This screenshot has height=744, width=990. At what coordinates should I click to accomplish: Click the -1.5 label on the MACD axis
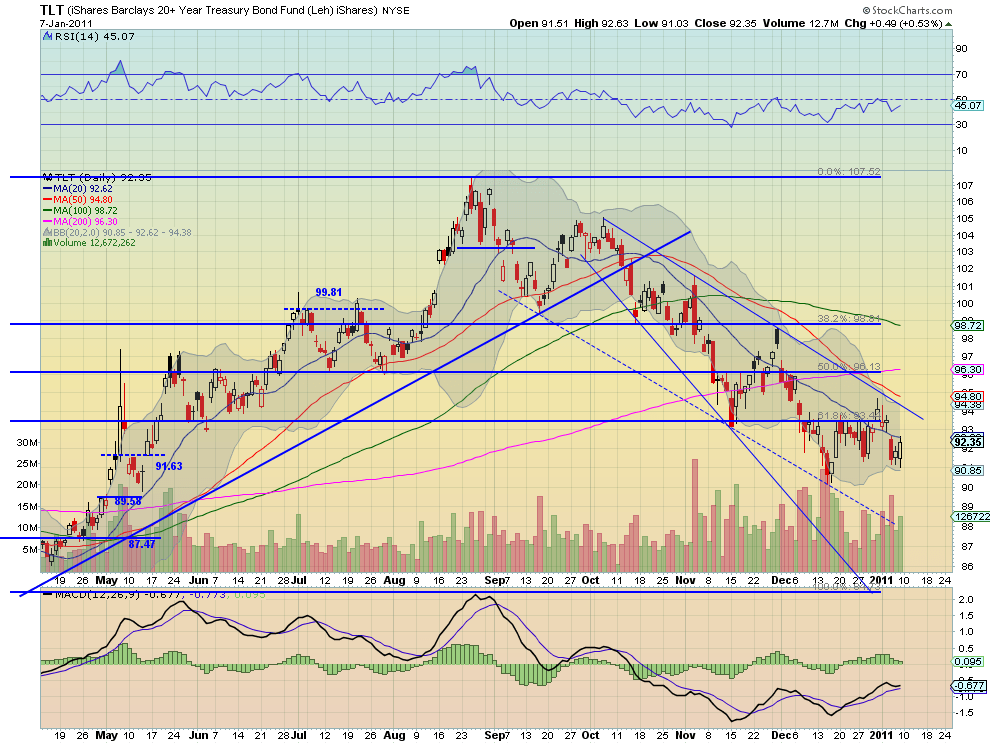point(963,712)
